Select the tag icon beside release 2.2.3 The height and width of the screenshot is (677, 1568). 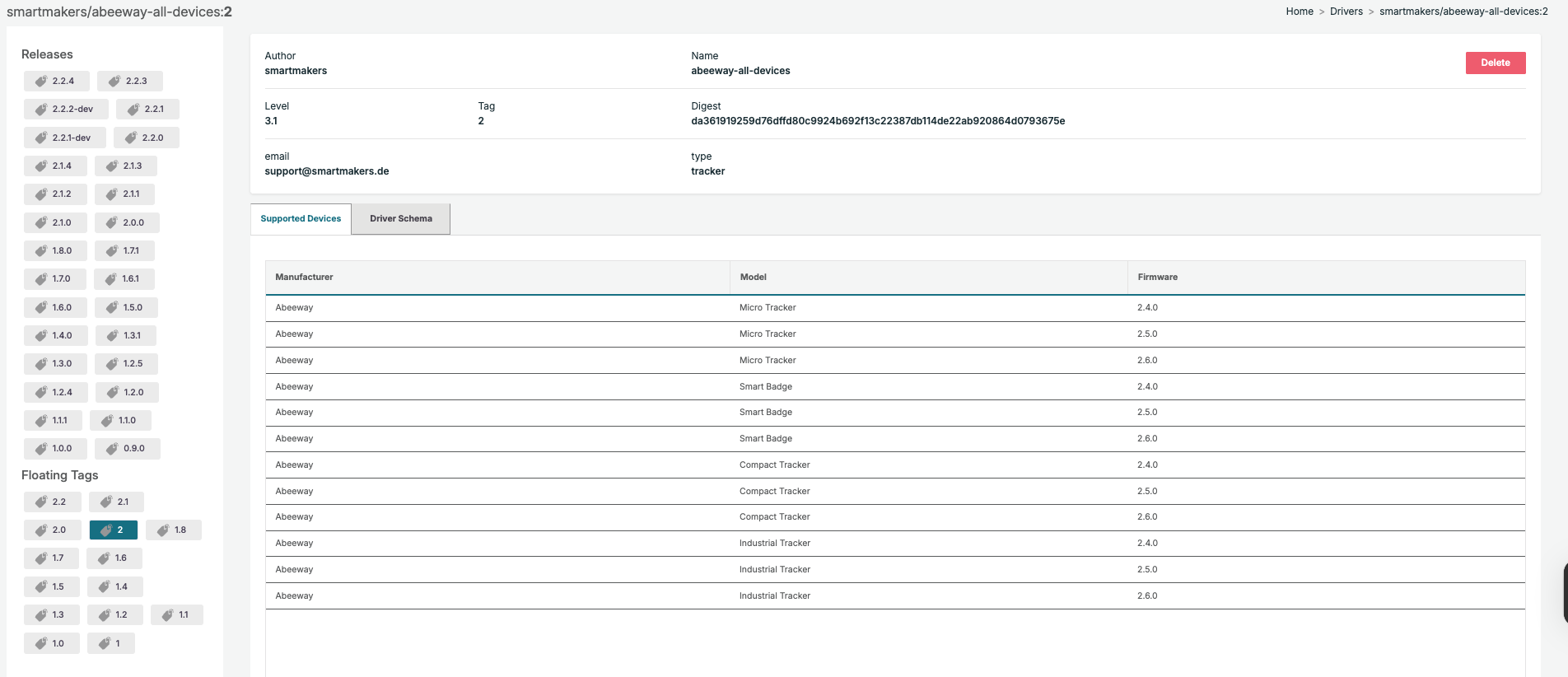click(114, 81)
